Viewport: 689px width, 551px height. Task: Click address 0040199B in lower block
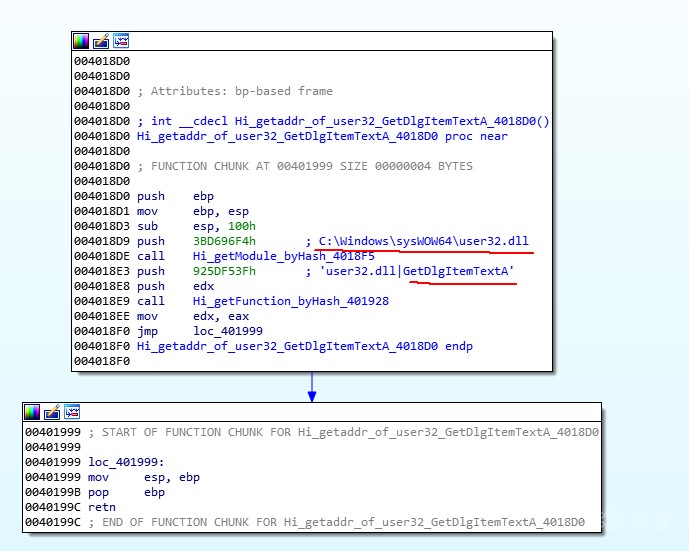(53, 492)
